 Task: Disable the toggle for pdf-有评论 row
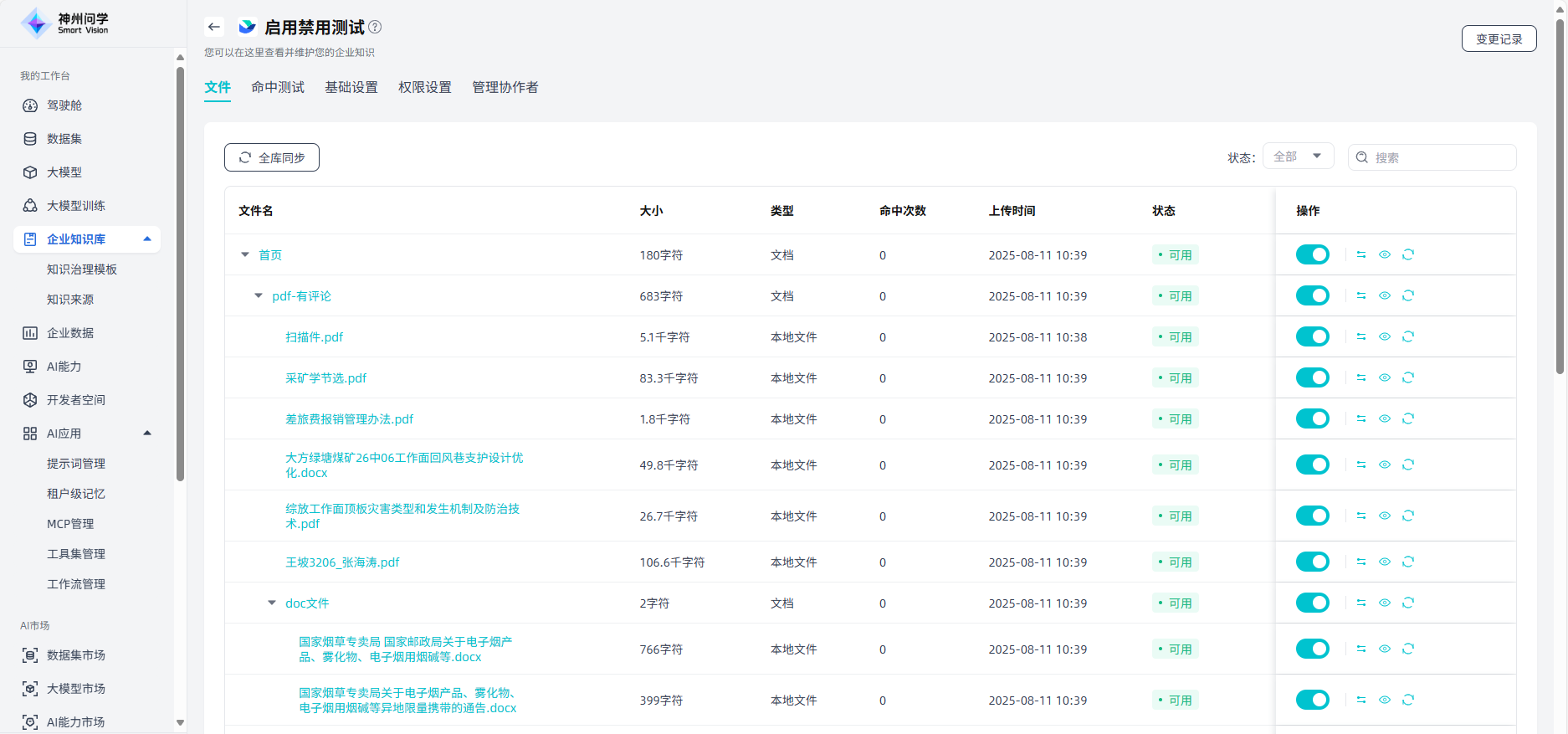click(x=1312, y=295)
